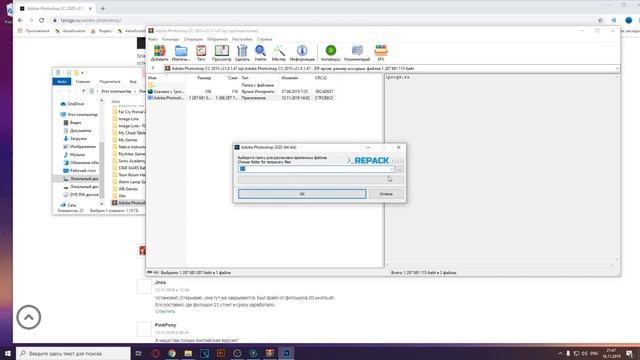
Task: Select Рабочий стол in the Explorer navigation pane
Action: click(80, 171)
